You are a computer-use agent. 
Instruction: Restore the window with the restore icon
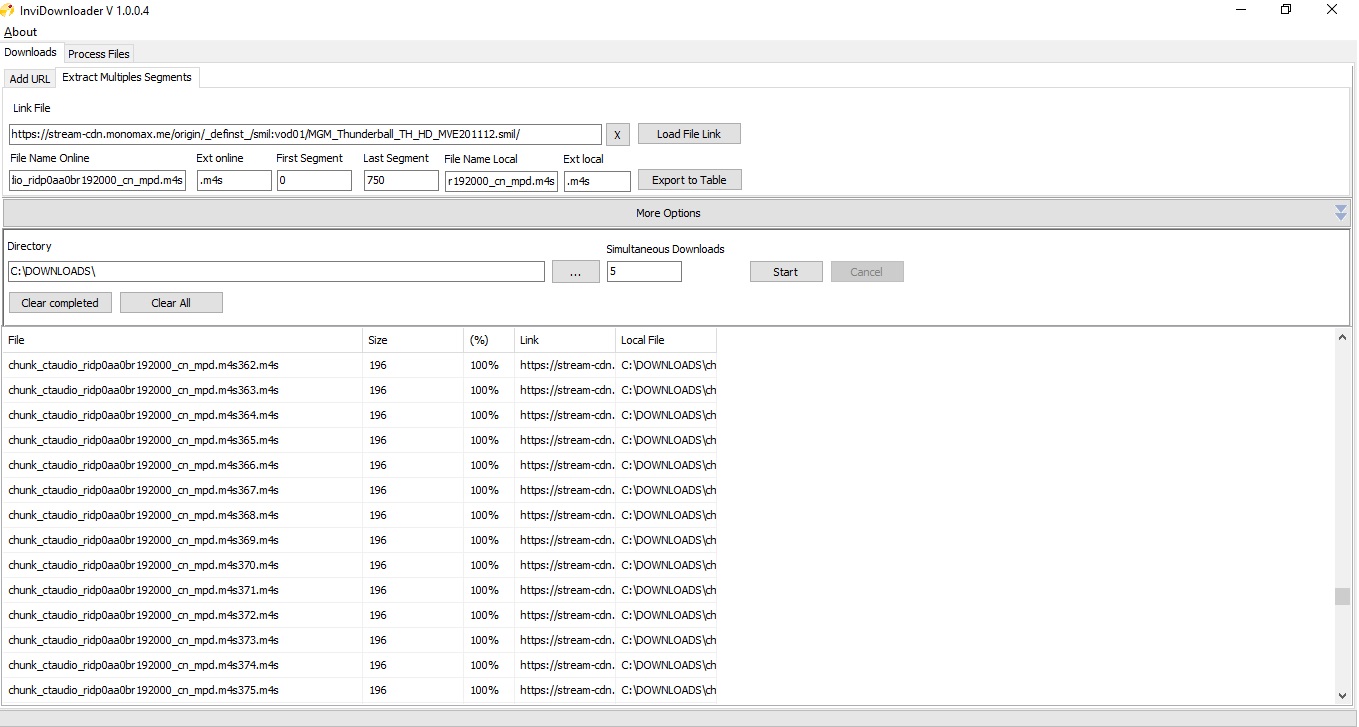click(1286, 10)
